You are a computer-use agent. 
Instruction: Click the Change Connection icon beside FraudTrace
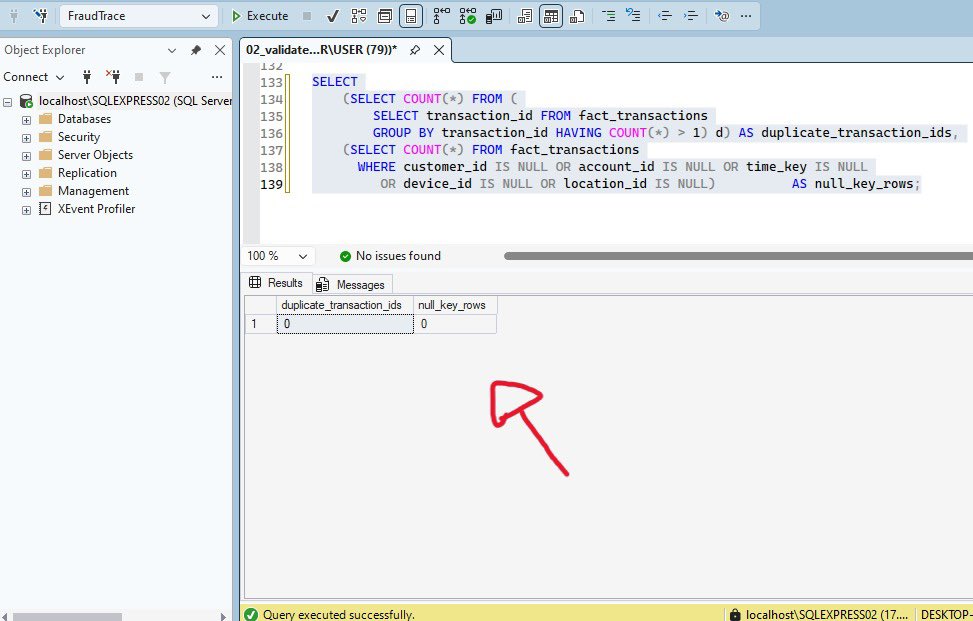point(41,16)
